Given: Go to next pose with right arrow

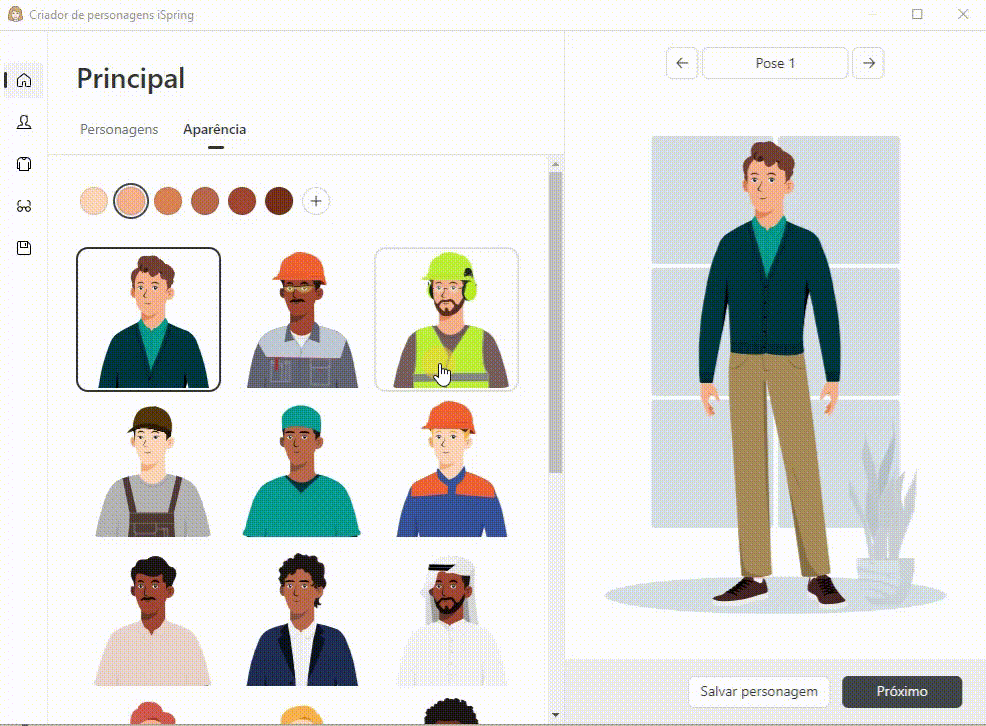Looking at the screenshot, I should point(868,63).
